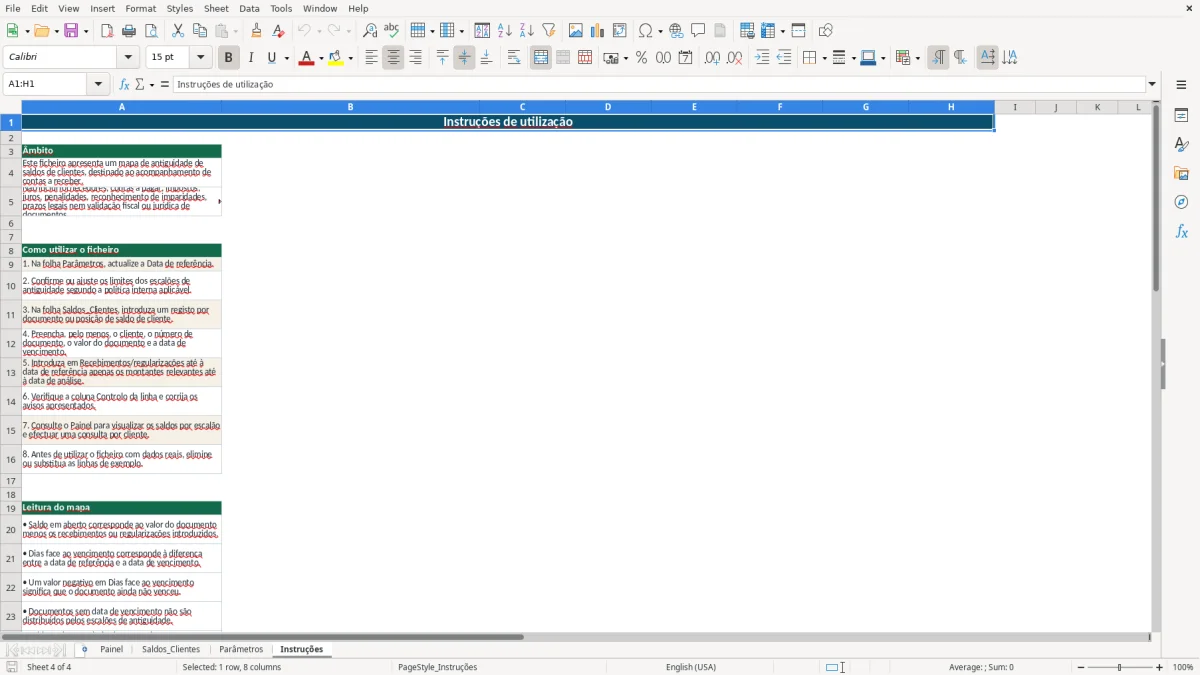Activate Clone Formatting paintbrush
The image size is (1200, 675).
pyautogui.click(x=257, y=31)
